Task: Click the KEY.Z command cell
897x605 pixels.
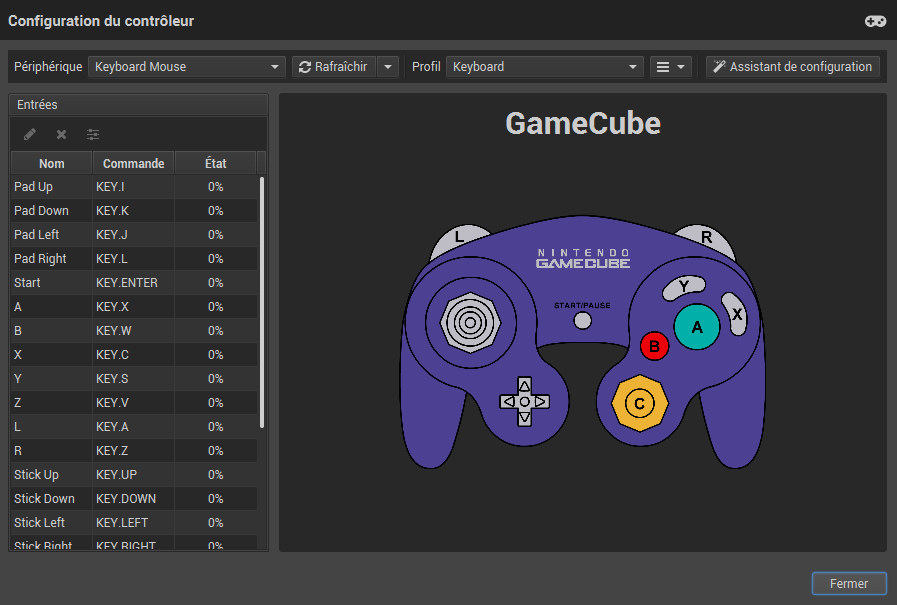Action: point(133,451)
